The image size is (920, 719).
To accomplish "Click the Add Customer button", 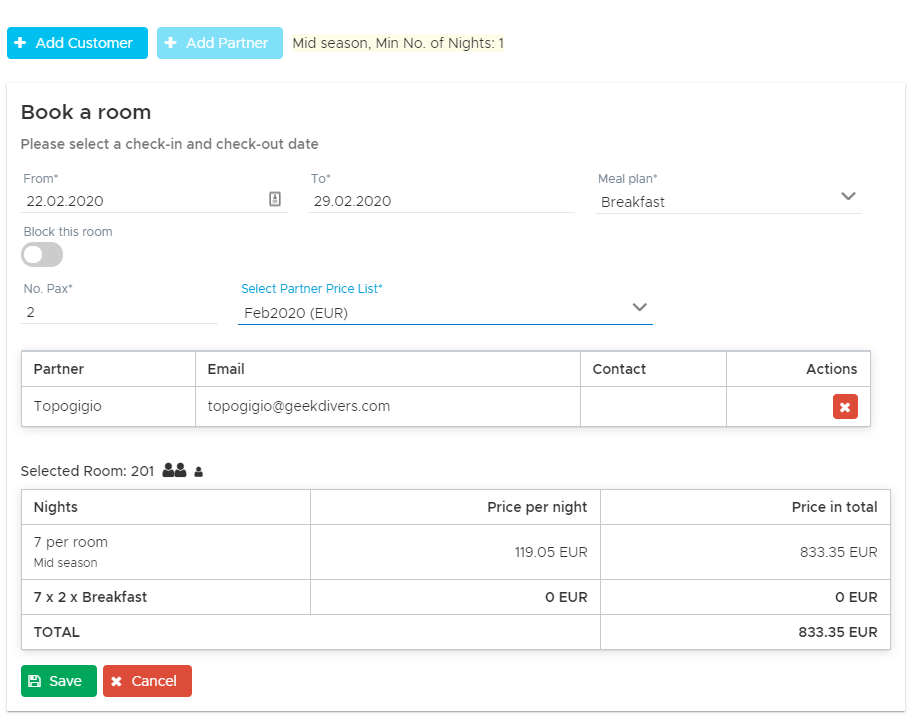I will 77,43.
